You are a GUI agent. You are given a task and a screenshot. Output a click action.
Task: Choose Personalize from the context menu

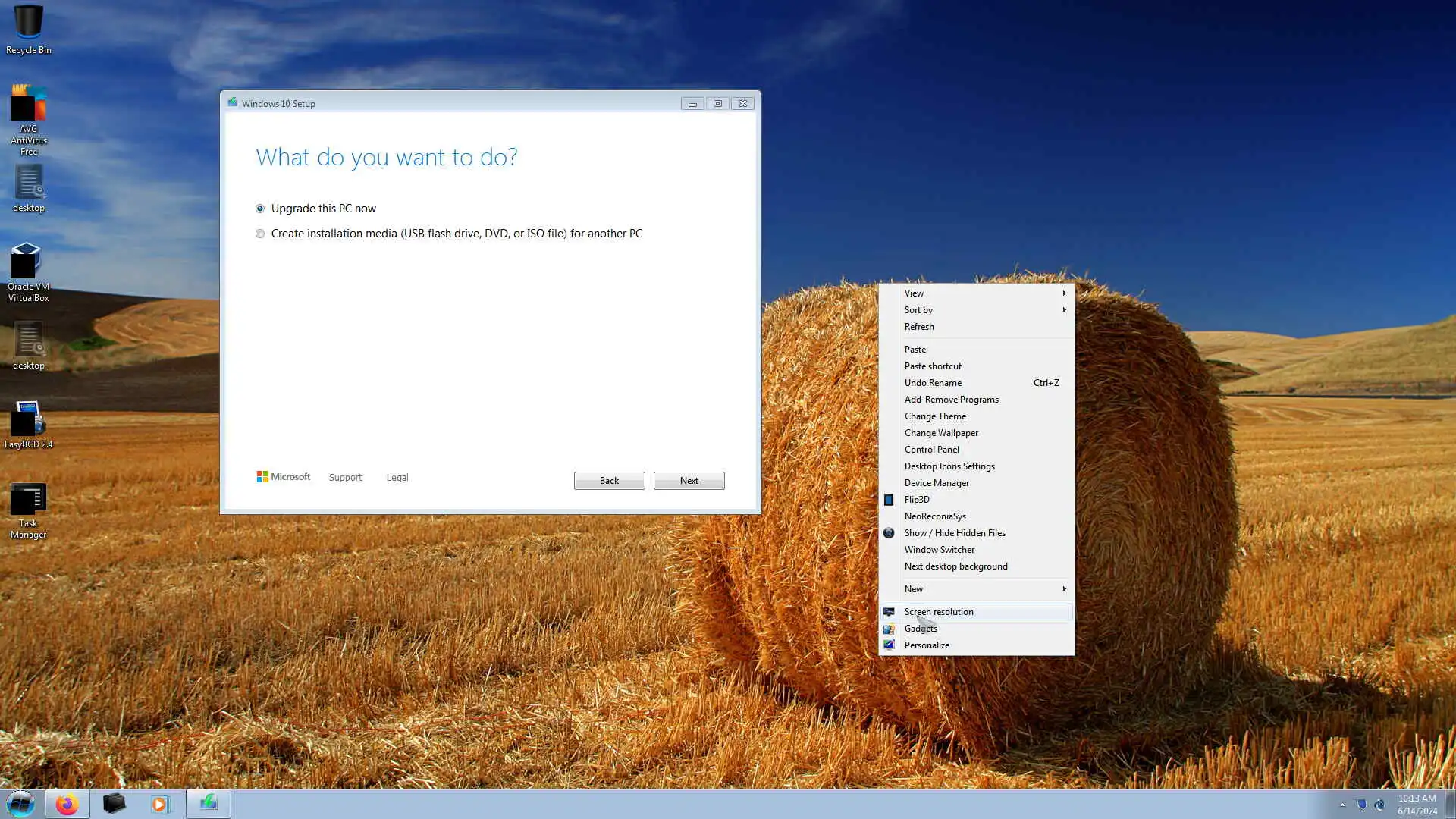[927, 645]
